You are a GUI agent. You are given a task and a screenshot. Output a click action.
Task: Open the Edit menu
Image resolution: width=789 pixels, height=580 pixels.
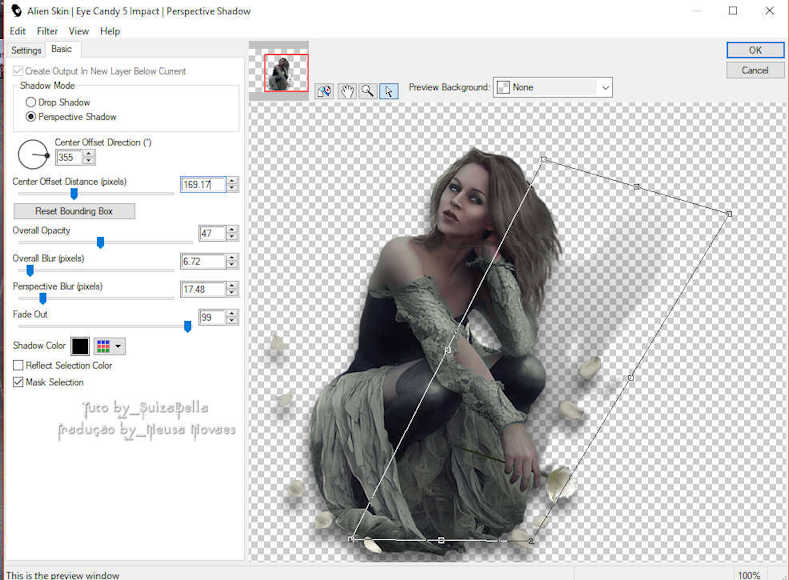(x=18, y=31)
